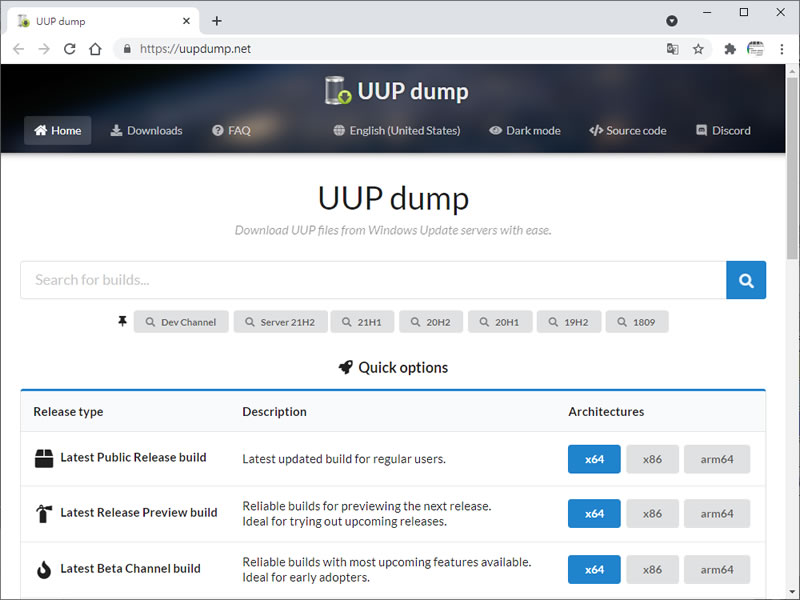Image resolution: width=800 pixels, height=600 pixels.
Task: Click the box icon for Latest Public Release build
Action: (x=44, y=458)
